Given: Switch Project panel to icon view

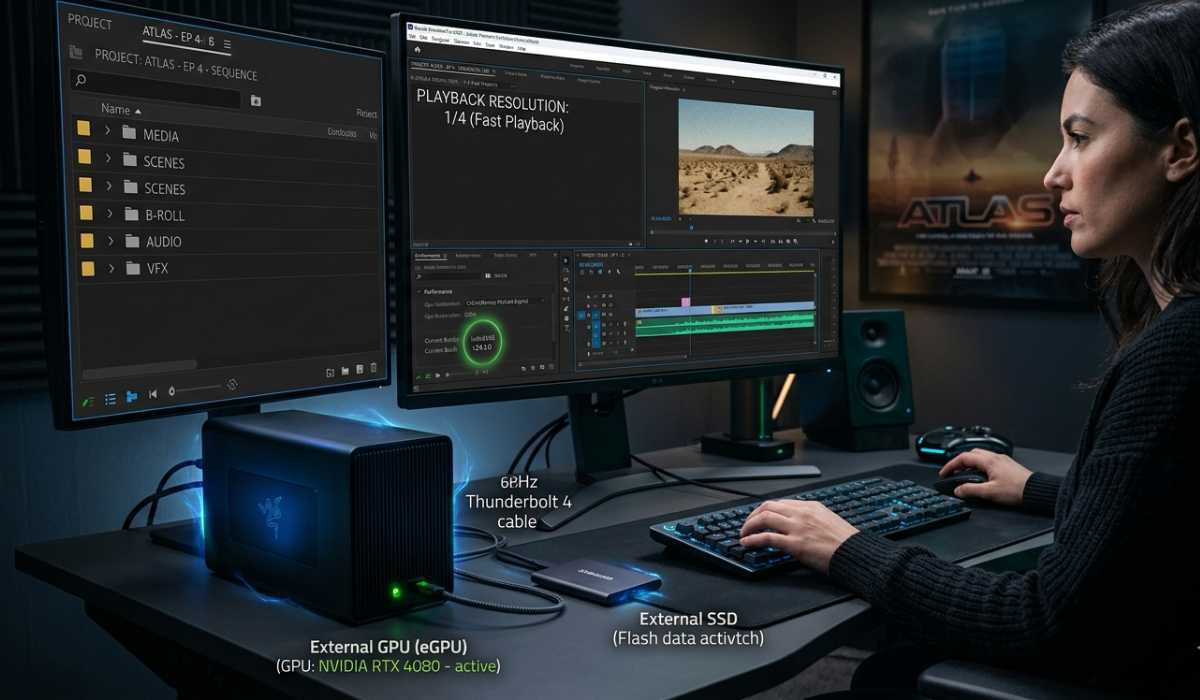Looking at the screenshot, I should [131, 397].
